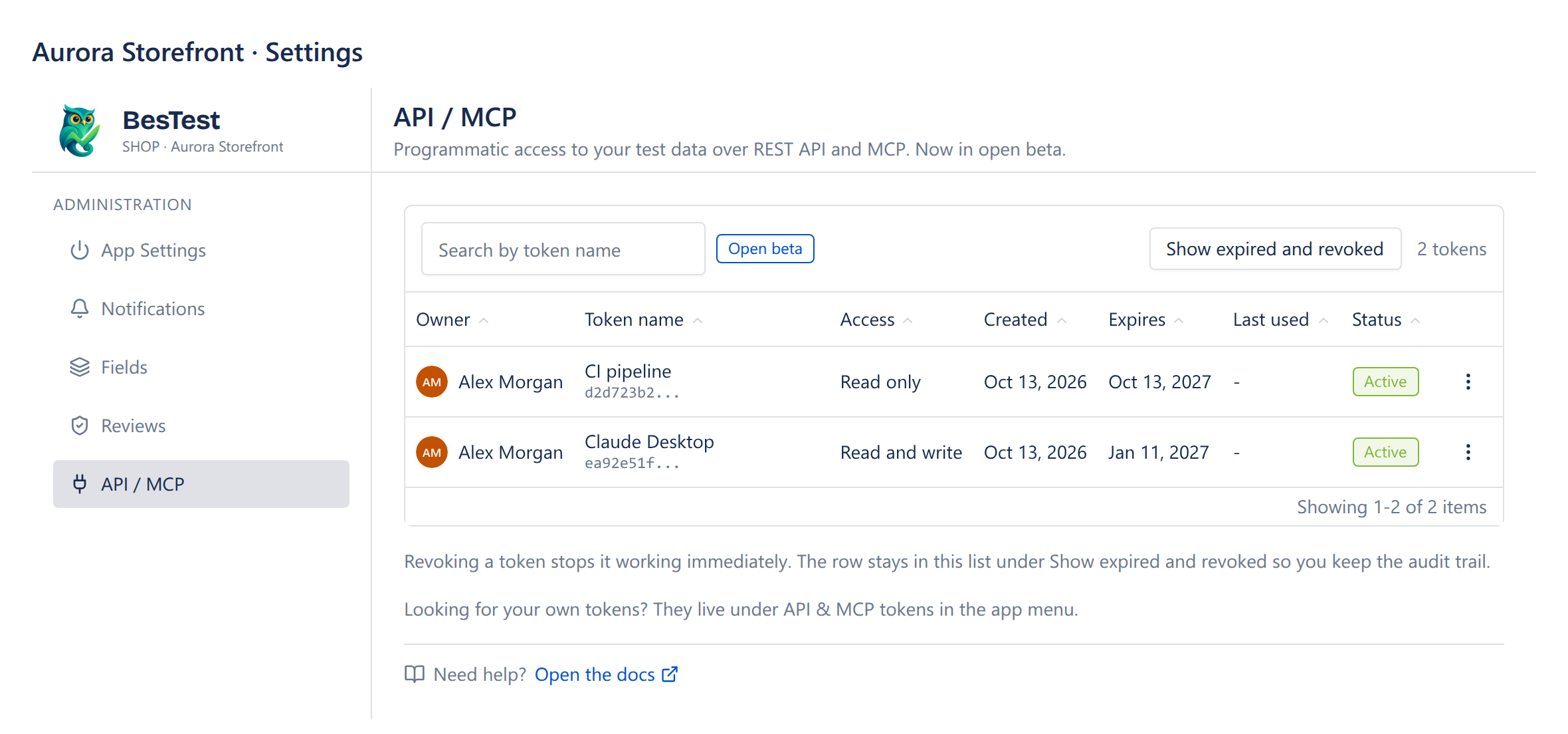Click the Read and write access cell
This screenshot has width=1568, height=734.
[901, 452]
